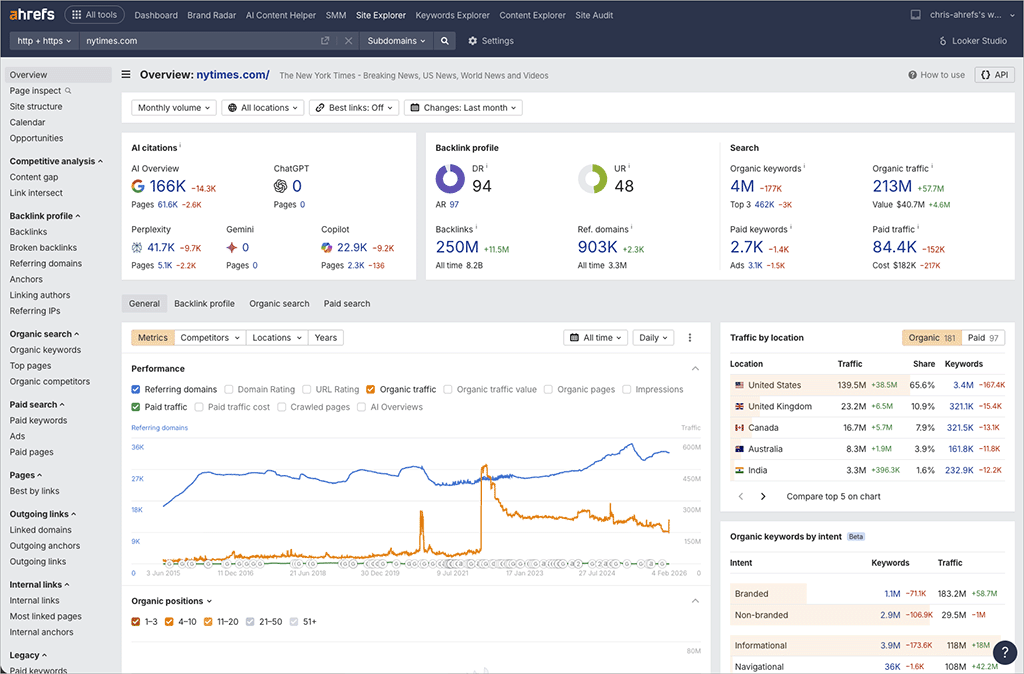Viewport: 1024px width, 674px height.
Task: Click the search magnifier beside the domain input
Action: click(444, 43)
